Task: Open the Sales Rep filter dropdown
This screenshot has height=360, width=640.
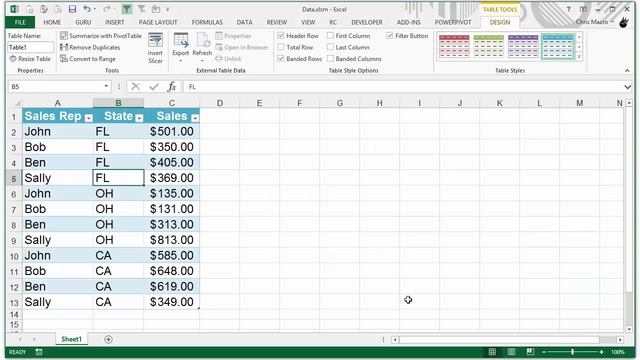Action: (88, 118)
